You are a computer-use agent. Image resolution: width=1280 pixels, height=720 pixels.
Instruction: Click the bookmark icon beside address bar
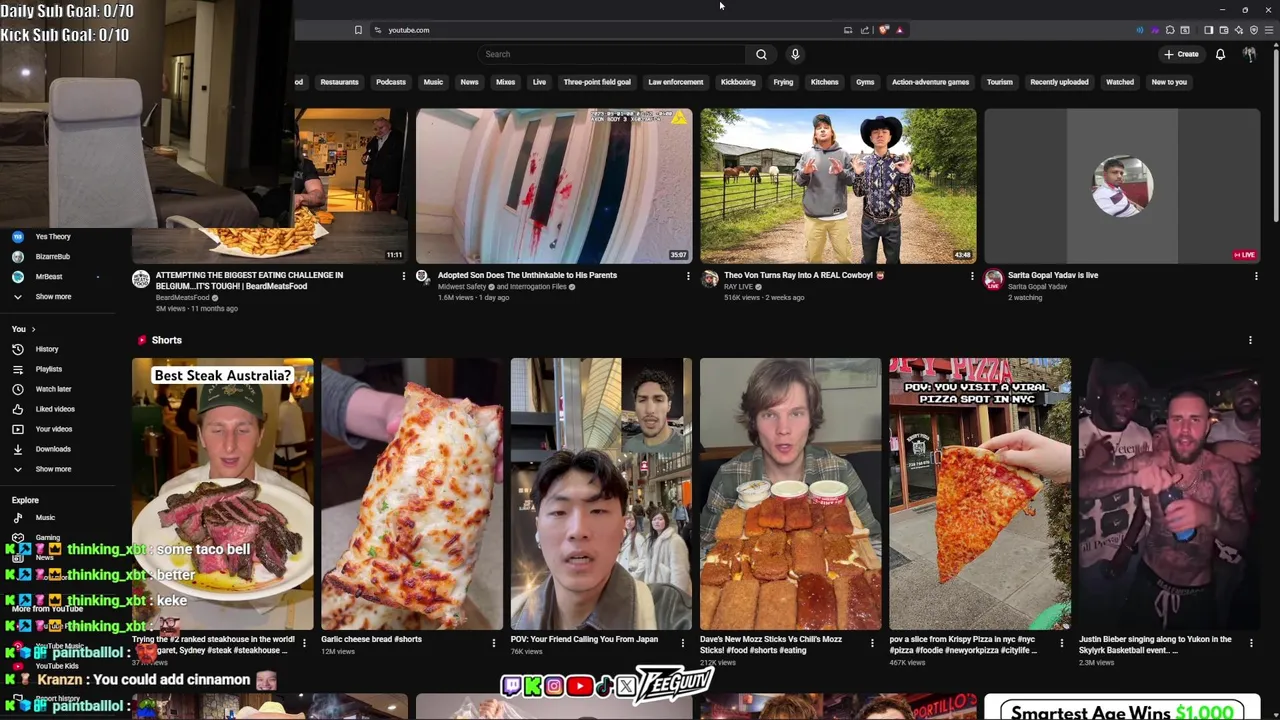pyautogui.click(x=358, y=30)
